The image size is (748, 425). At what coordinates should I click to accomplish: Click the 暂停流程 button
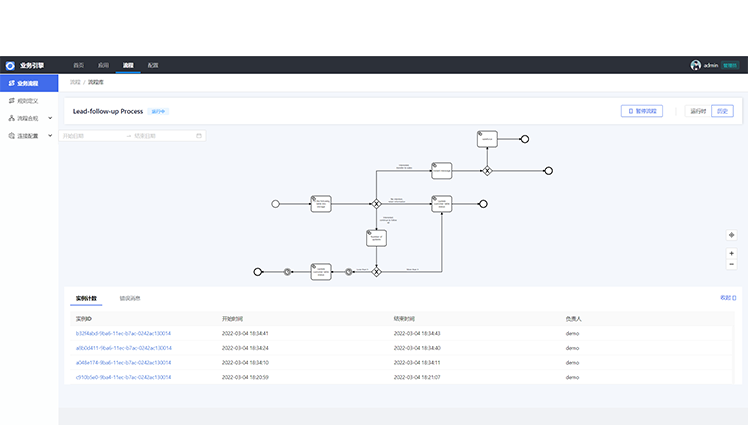point(641,111)
